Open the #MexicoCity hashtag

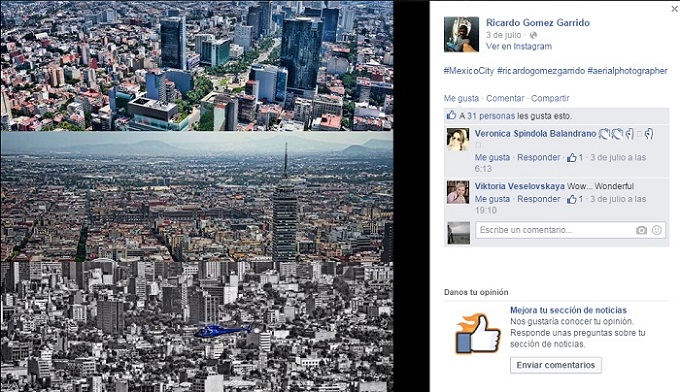click(469, 71)
